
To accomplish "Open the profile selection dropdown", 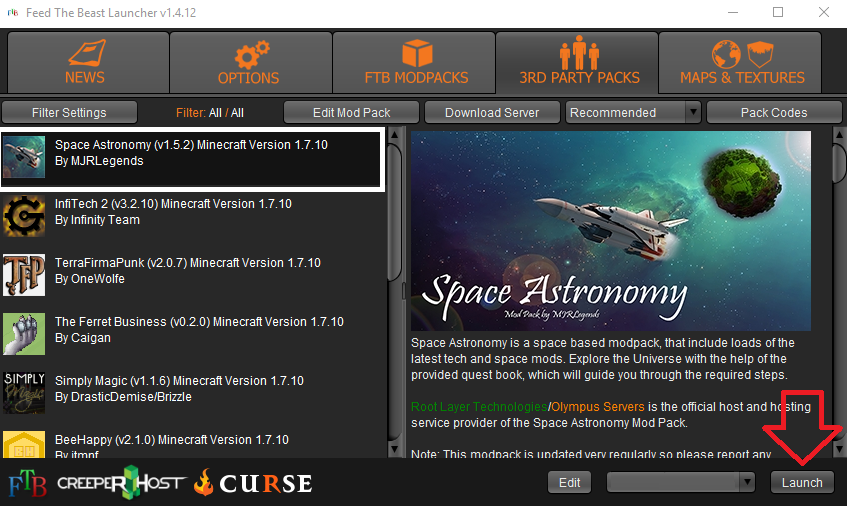I will [x=681, y=482].
